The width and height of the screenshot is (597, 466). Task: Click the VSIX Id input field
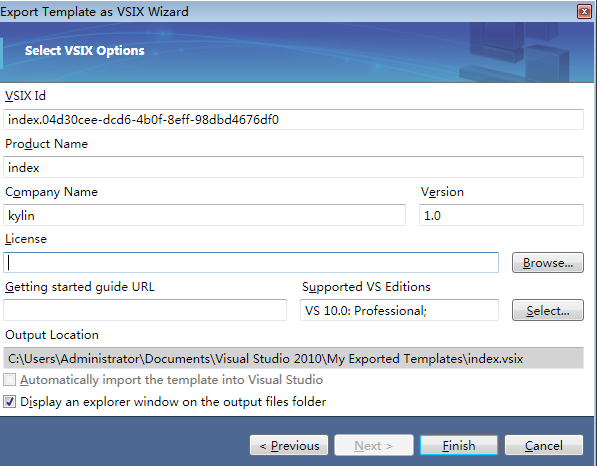coord(293,120)
